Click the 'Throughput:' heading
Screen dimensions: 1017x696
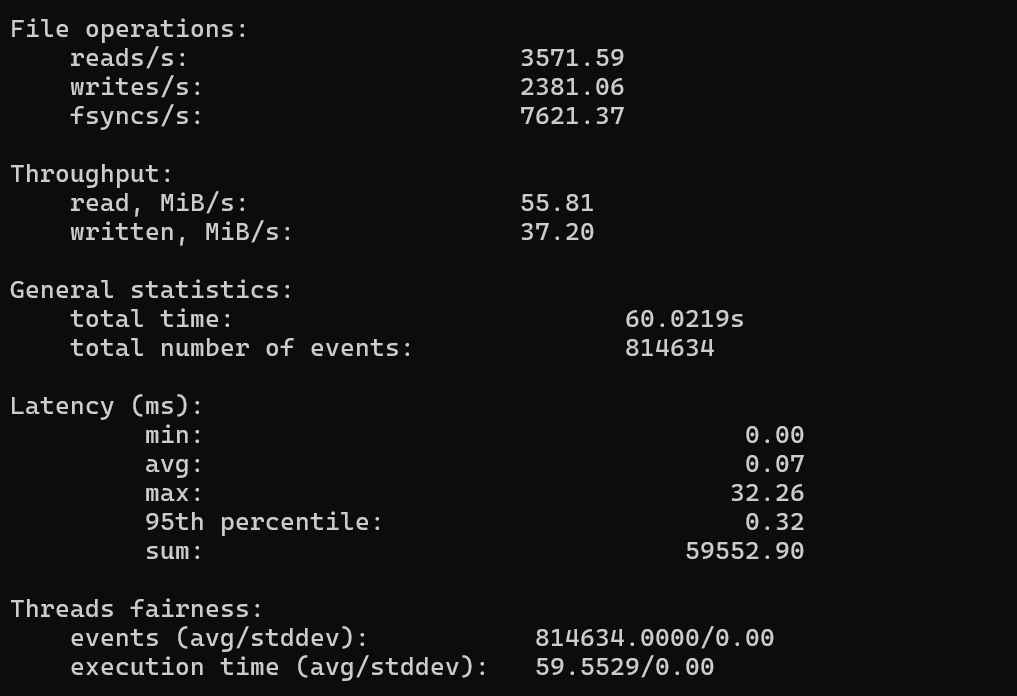[x=91, y=174]
